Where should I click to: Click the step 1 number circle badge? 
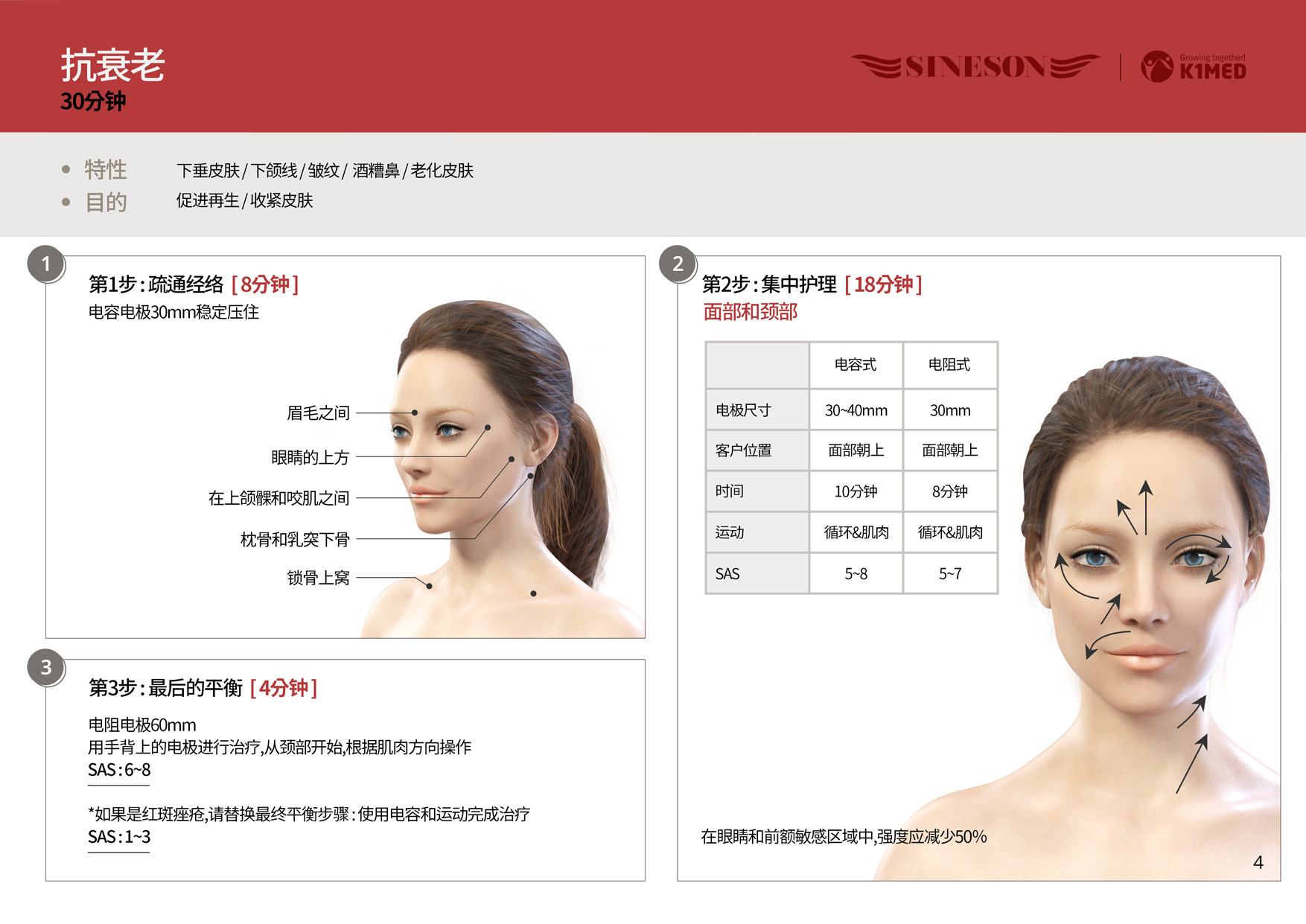point(46,264)
